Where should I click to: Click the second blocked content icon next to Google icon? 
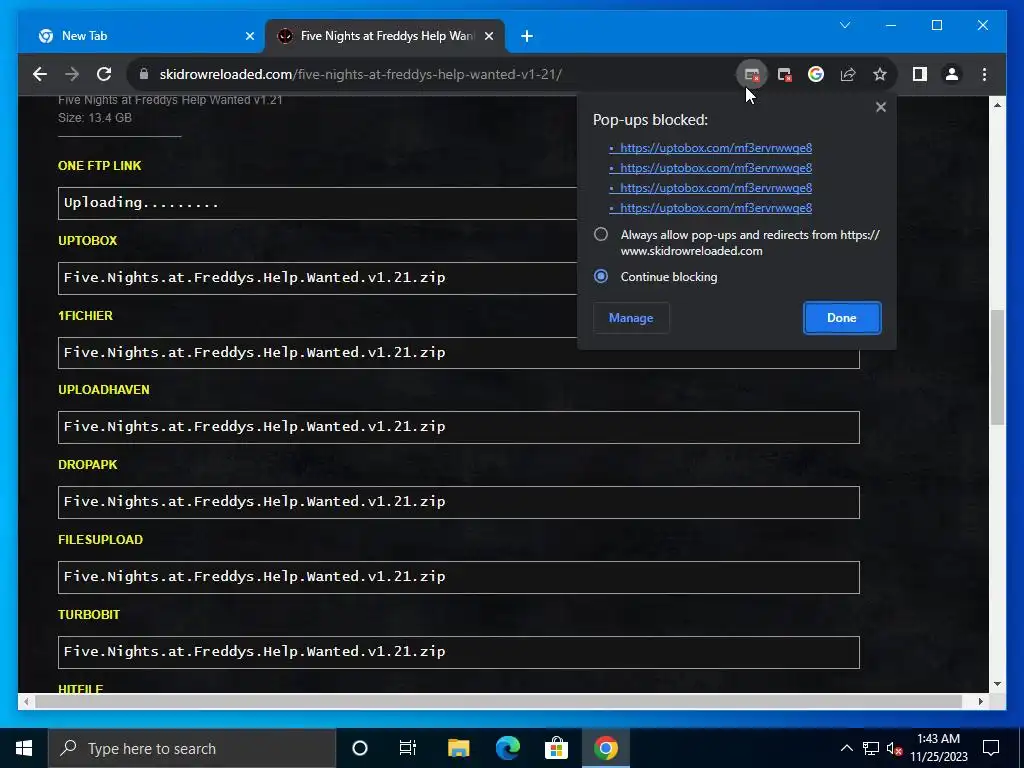(x=784, y=74)
